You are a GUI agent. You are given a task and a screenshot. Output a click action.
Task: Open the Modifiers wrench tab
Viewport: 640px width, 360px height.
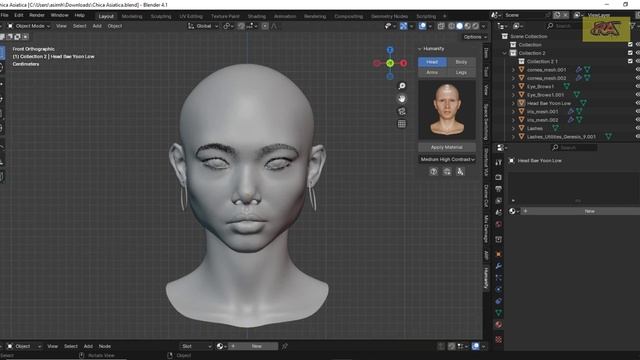click(498, 266)
